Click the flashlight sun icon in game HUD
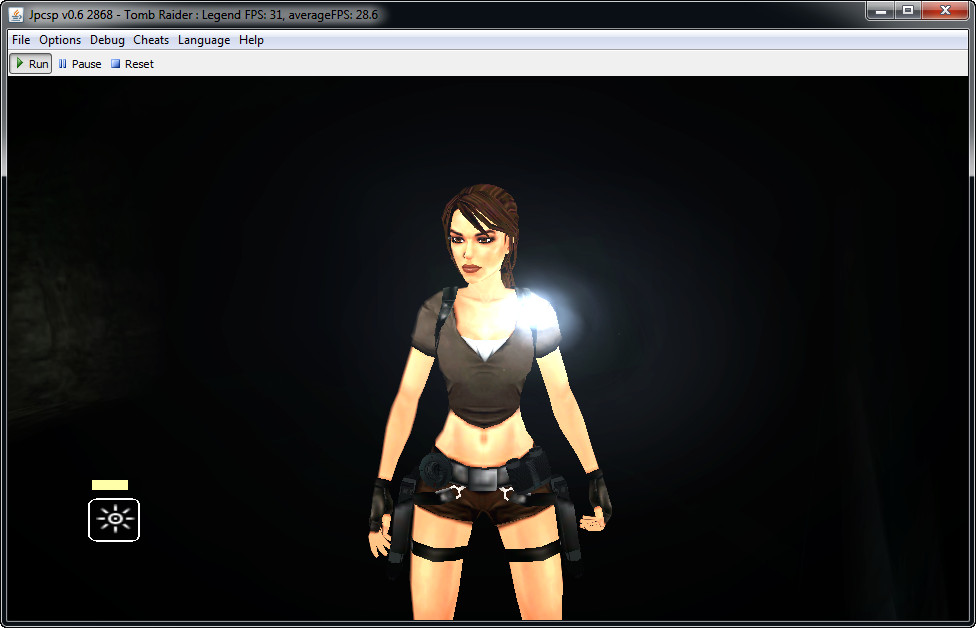This screenshot has height=628, width=976. click(114, 520)
